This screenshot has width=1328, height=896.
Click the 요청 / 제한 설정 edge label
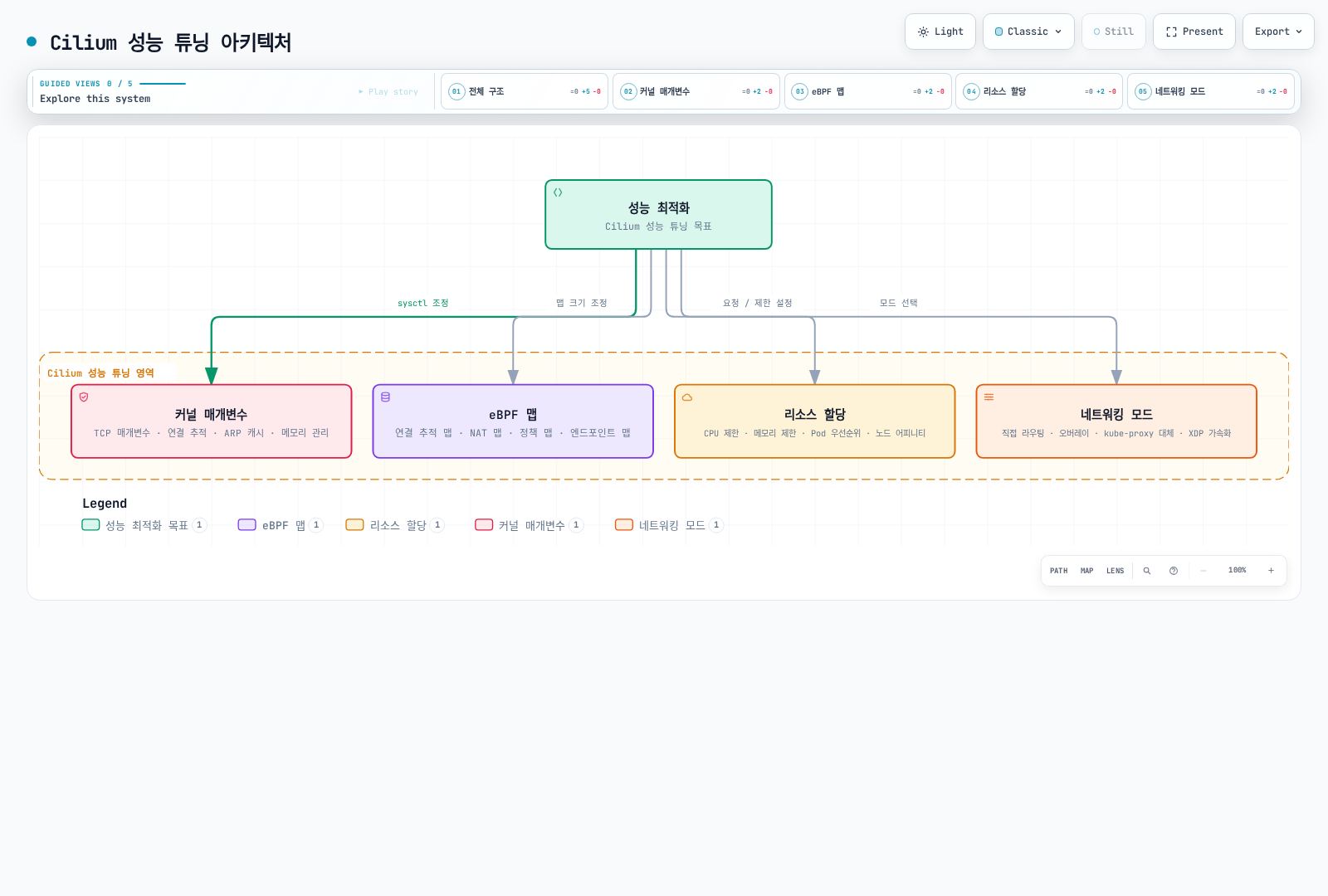click(x=758, y=303)
